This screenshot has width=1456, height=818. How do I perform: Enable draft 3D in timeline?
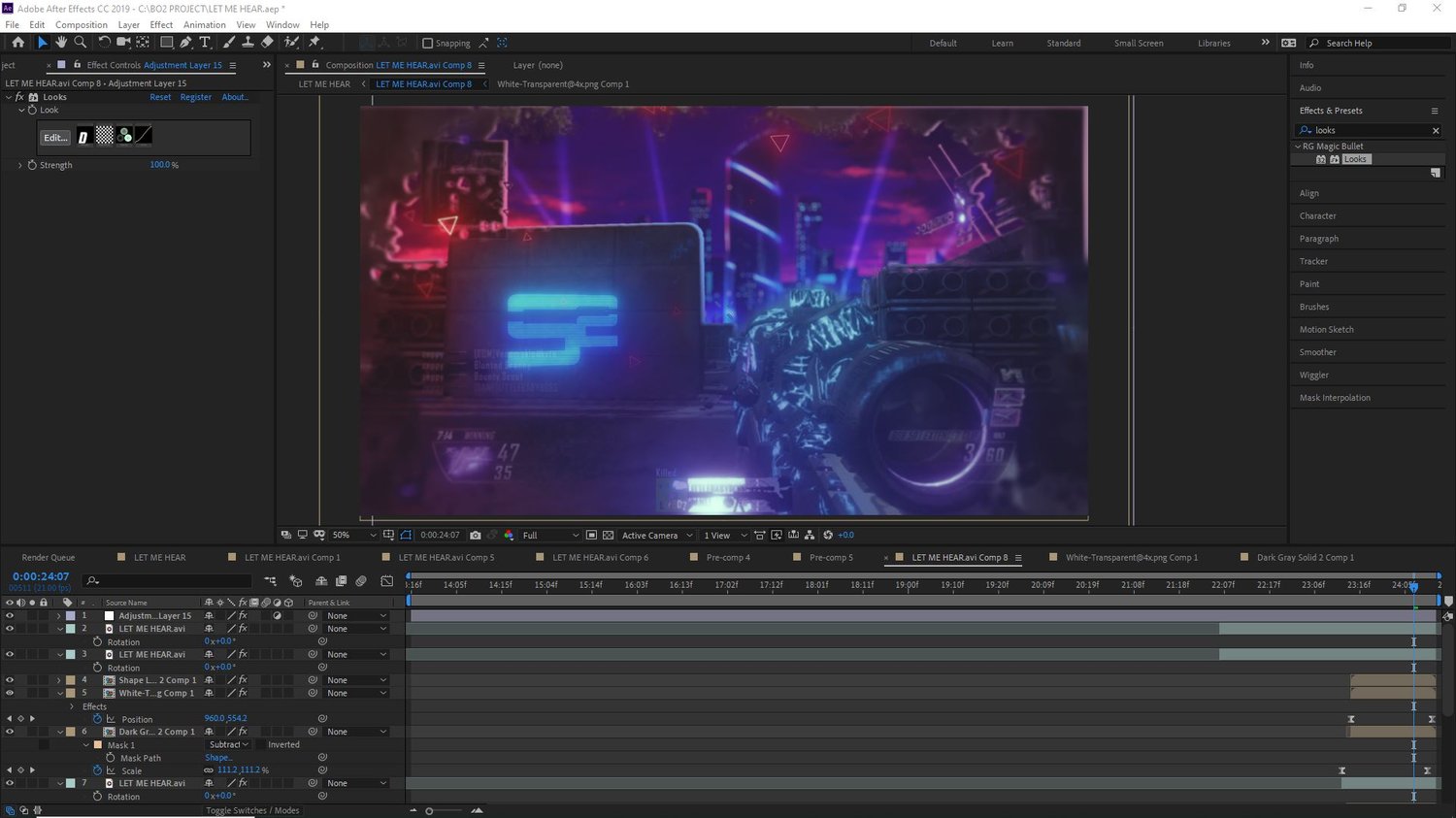tap(296, 581)
